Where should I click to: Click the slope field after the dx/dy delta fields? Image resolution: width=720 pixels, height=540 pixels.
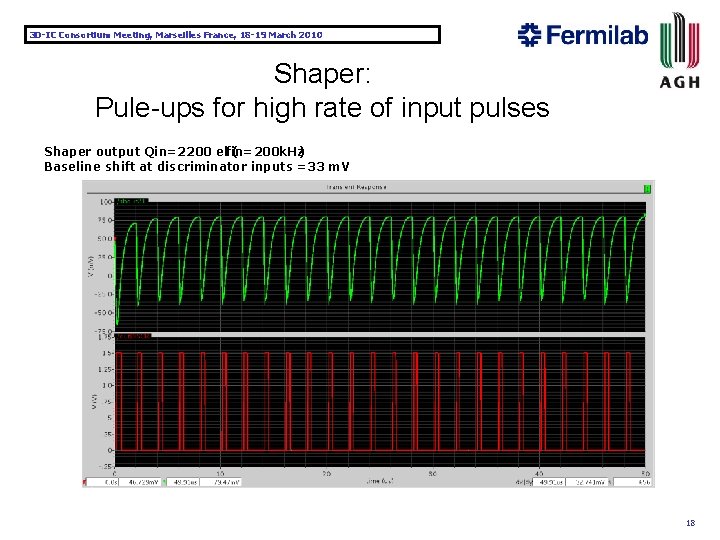(x=632, y=482)
